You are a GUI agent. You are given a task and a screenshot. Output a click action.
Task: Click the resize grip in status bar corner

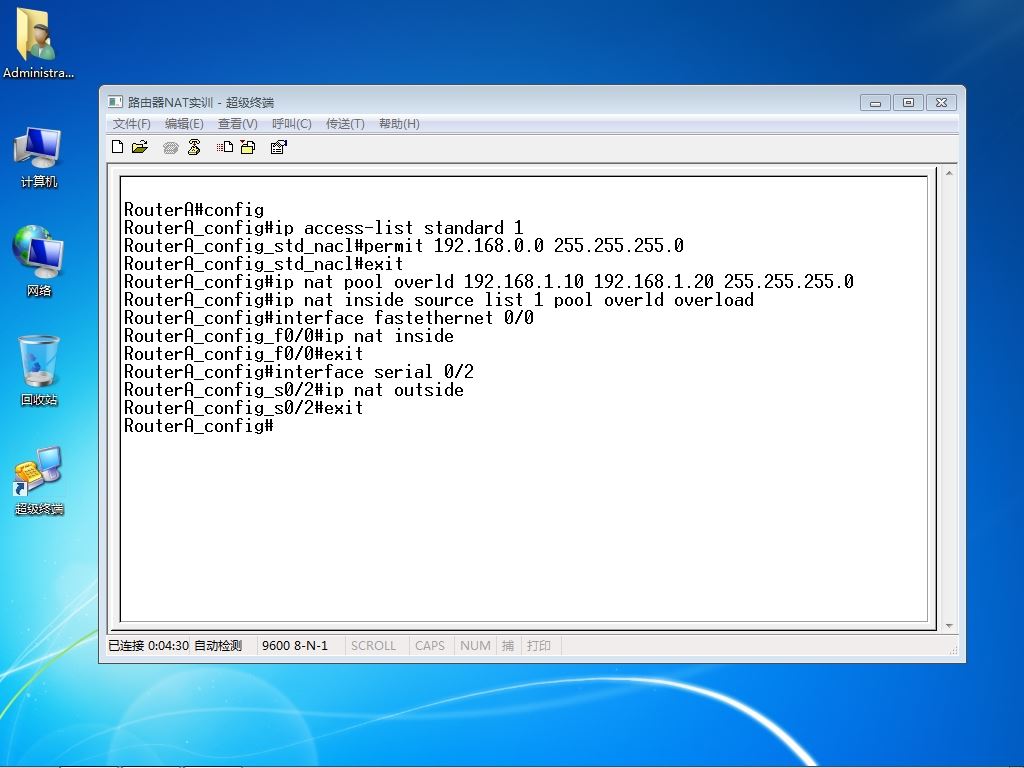tap(953, 649)
